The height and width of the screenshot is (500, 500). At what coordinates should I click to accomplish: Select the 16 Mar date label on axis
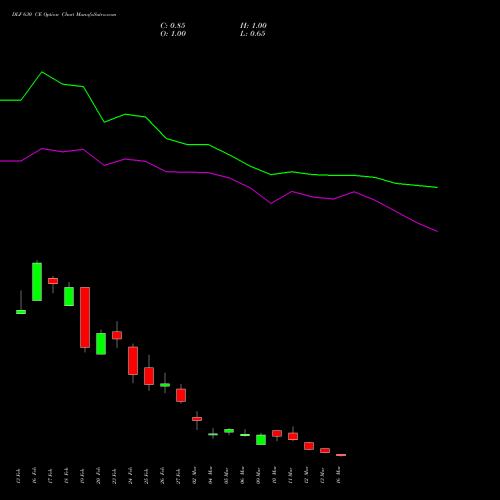(338, 475)
